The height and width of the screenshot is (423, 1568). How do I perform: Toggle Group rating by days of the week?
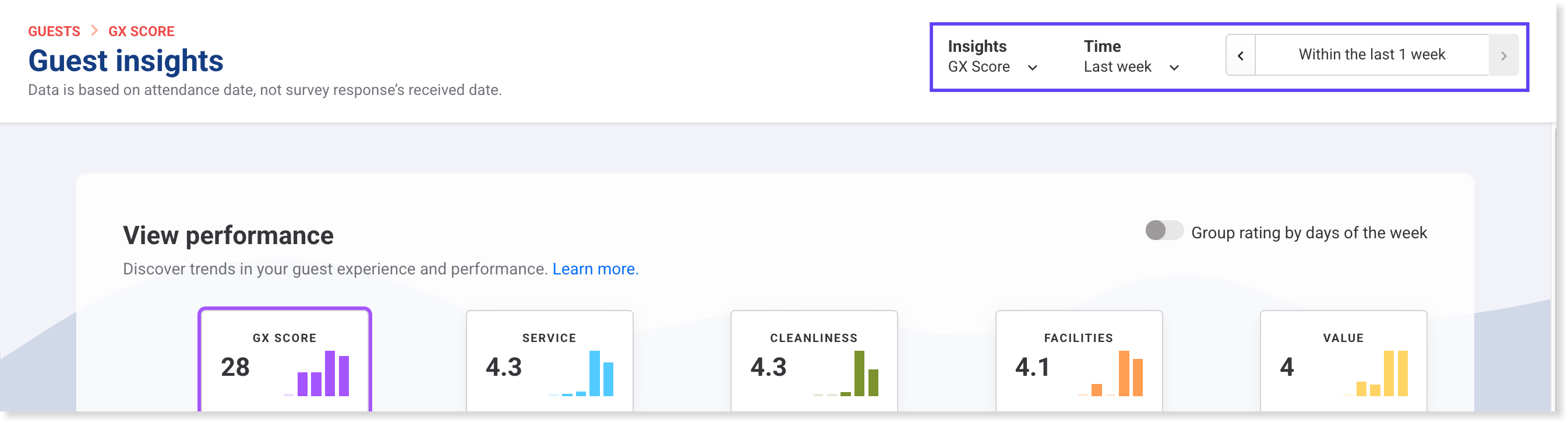pyautogui.click(x=1163, y=231)
